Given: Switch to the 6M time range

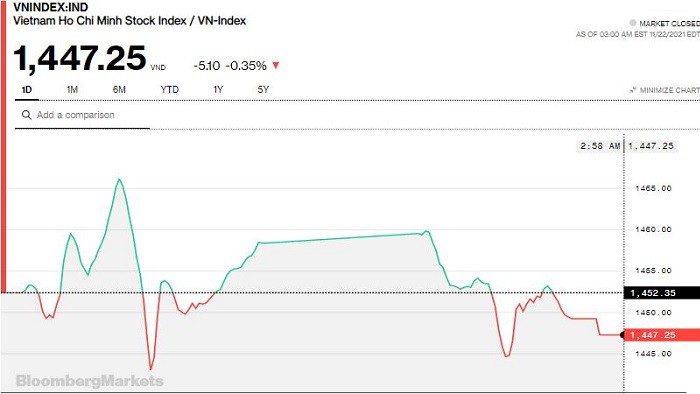Looking at the screenshot, I should pos(119,90).
